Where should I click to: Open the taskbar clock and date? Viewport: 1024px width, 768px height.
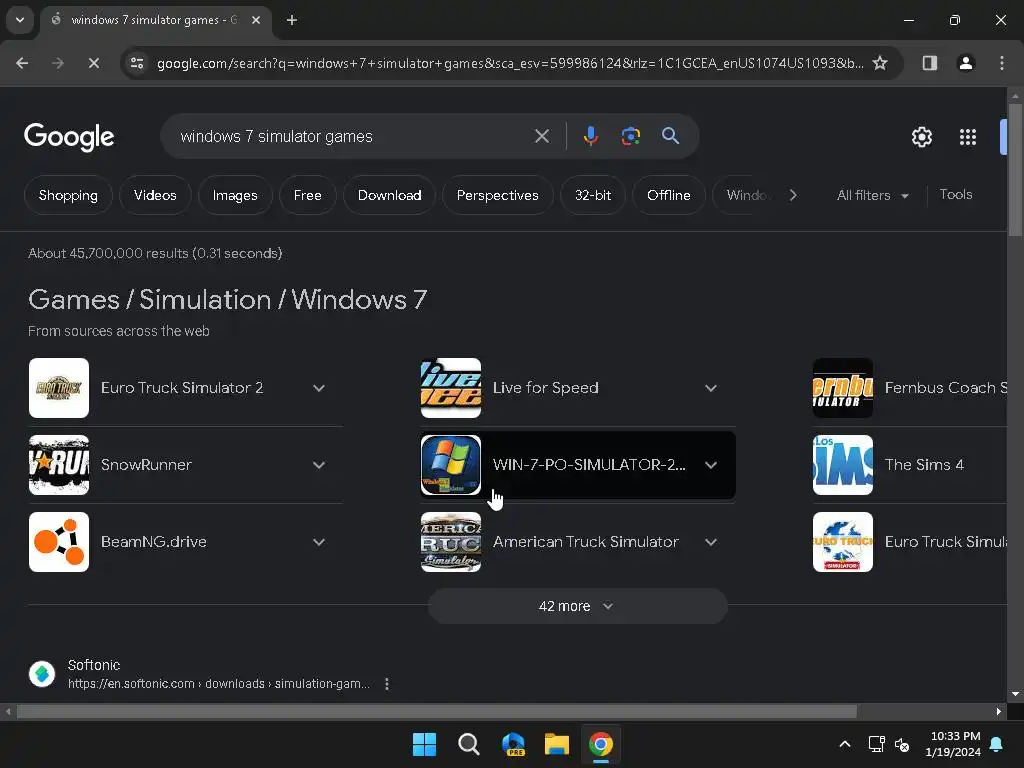[x=953, y=744]
